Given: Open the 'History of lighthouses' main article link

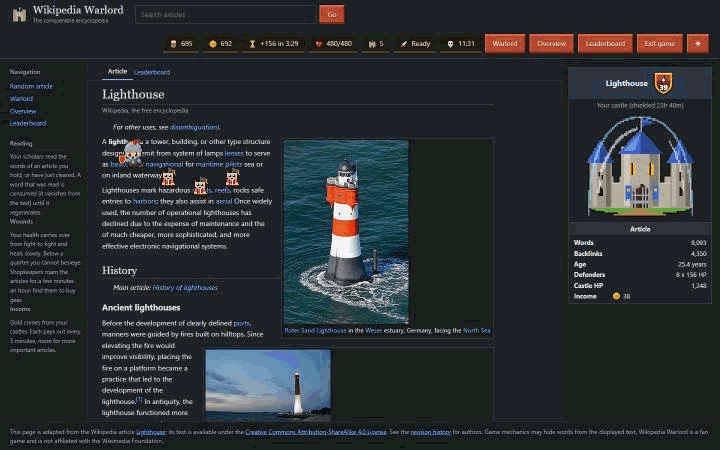Looking at the screenshot, I should tap(185, 287).
